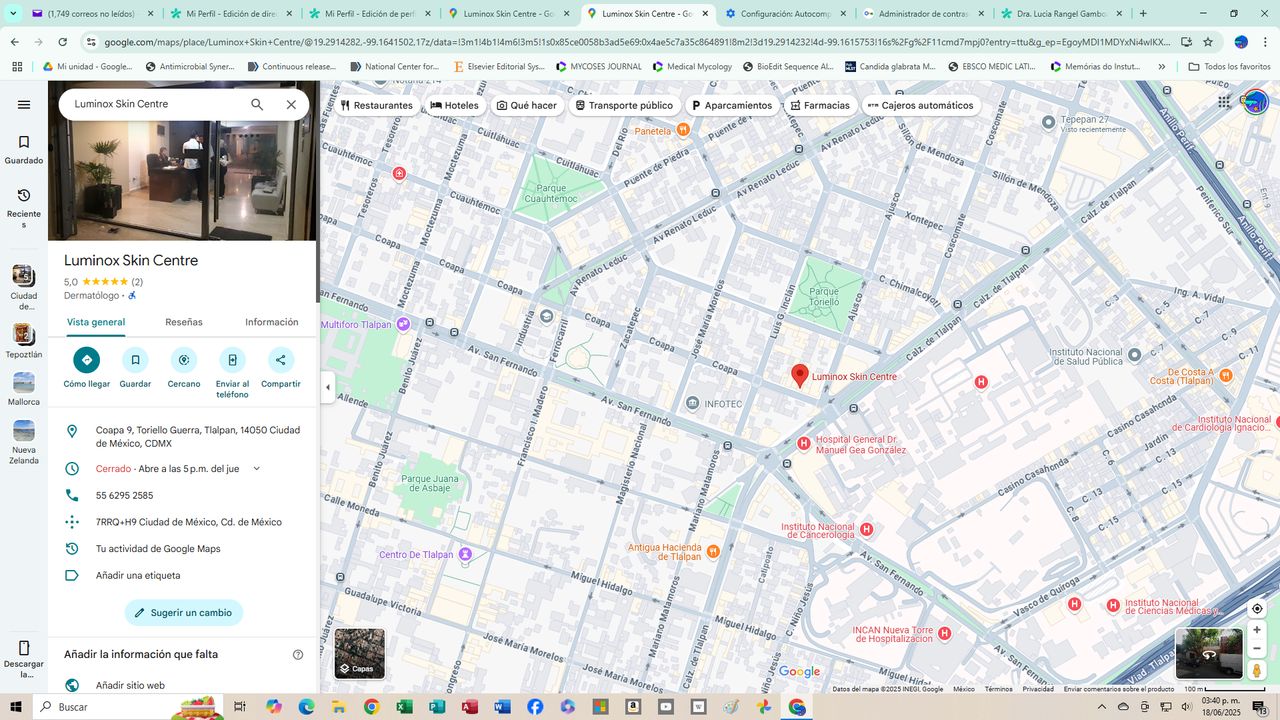1280x720 pixels.
Task: Open the Street View thumbnail
Action: coord(1209,653)
